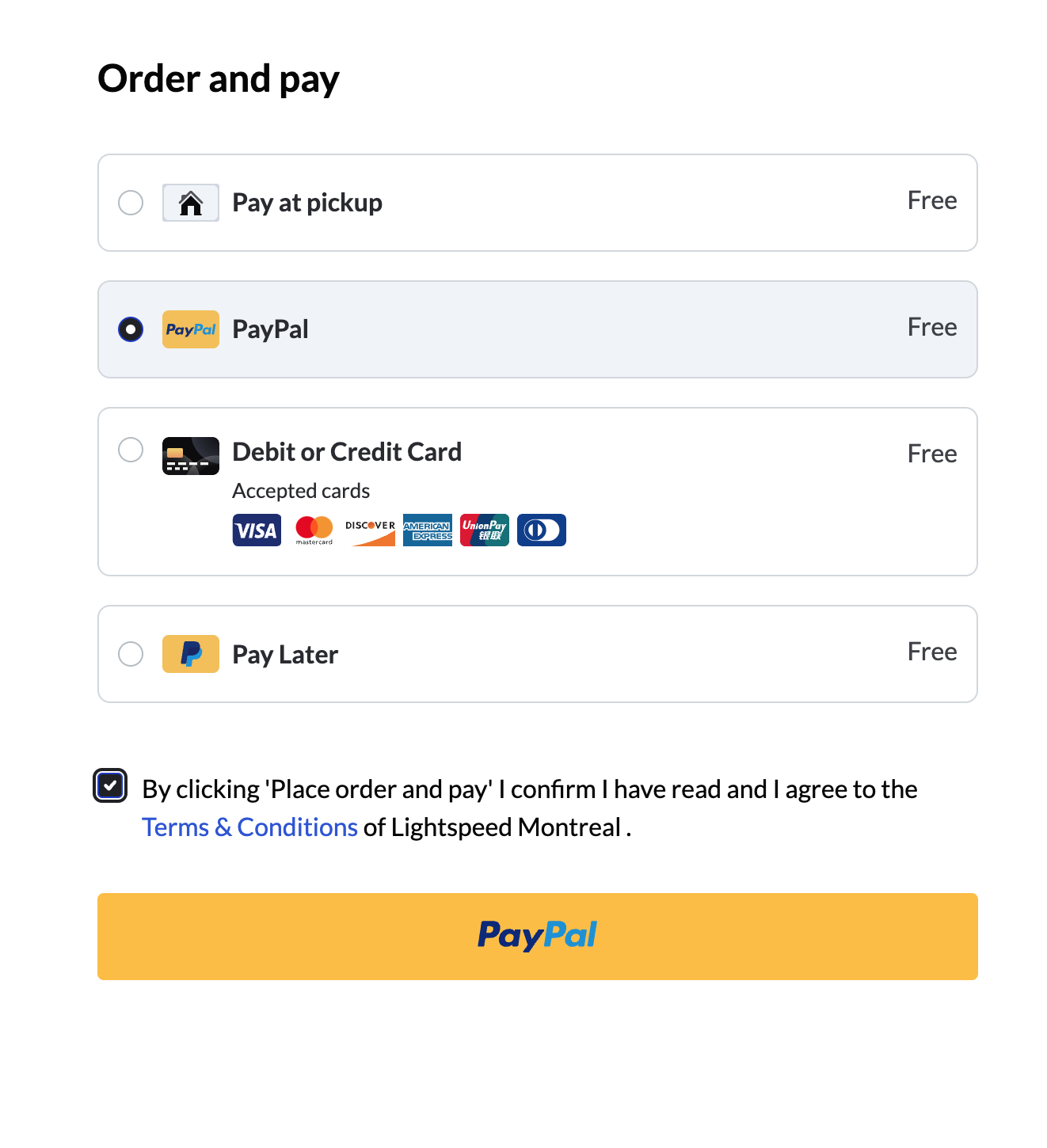
Task: Select the Pay Later radio button
Action: [131, 654]
